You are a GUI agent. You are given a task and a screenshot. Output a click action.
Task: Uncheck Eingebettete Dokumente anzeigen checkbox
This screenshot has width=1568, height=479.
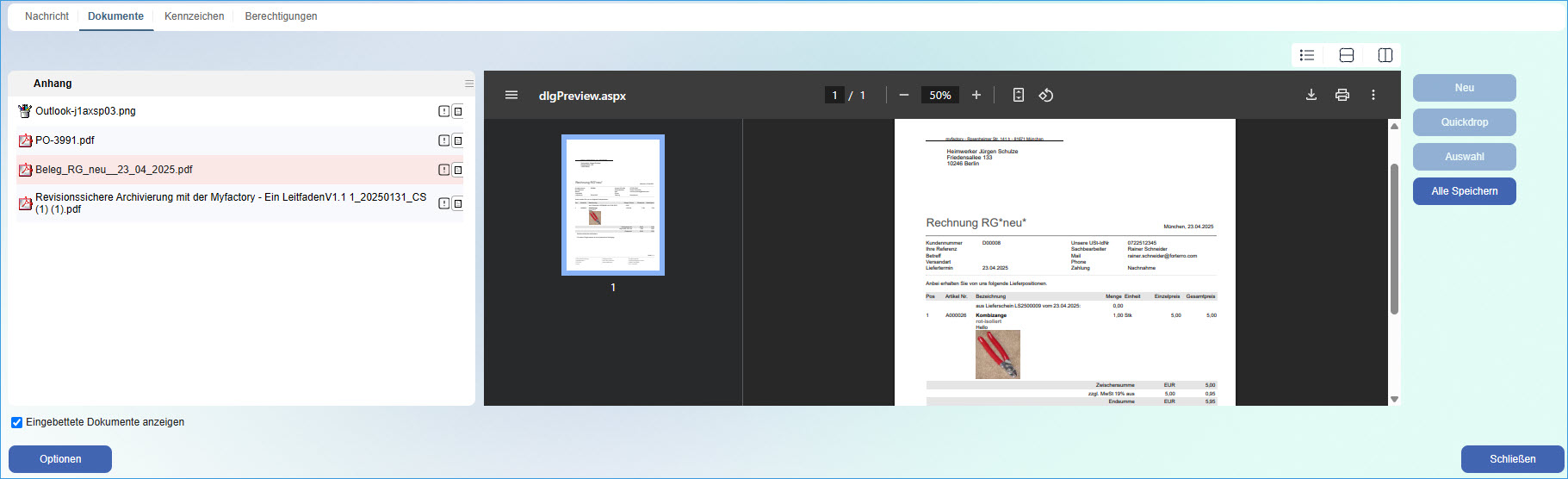[x=16, y=422]
